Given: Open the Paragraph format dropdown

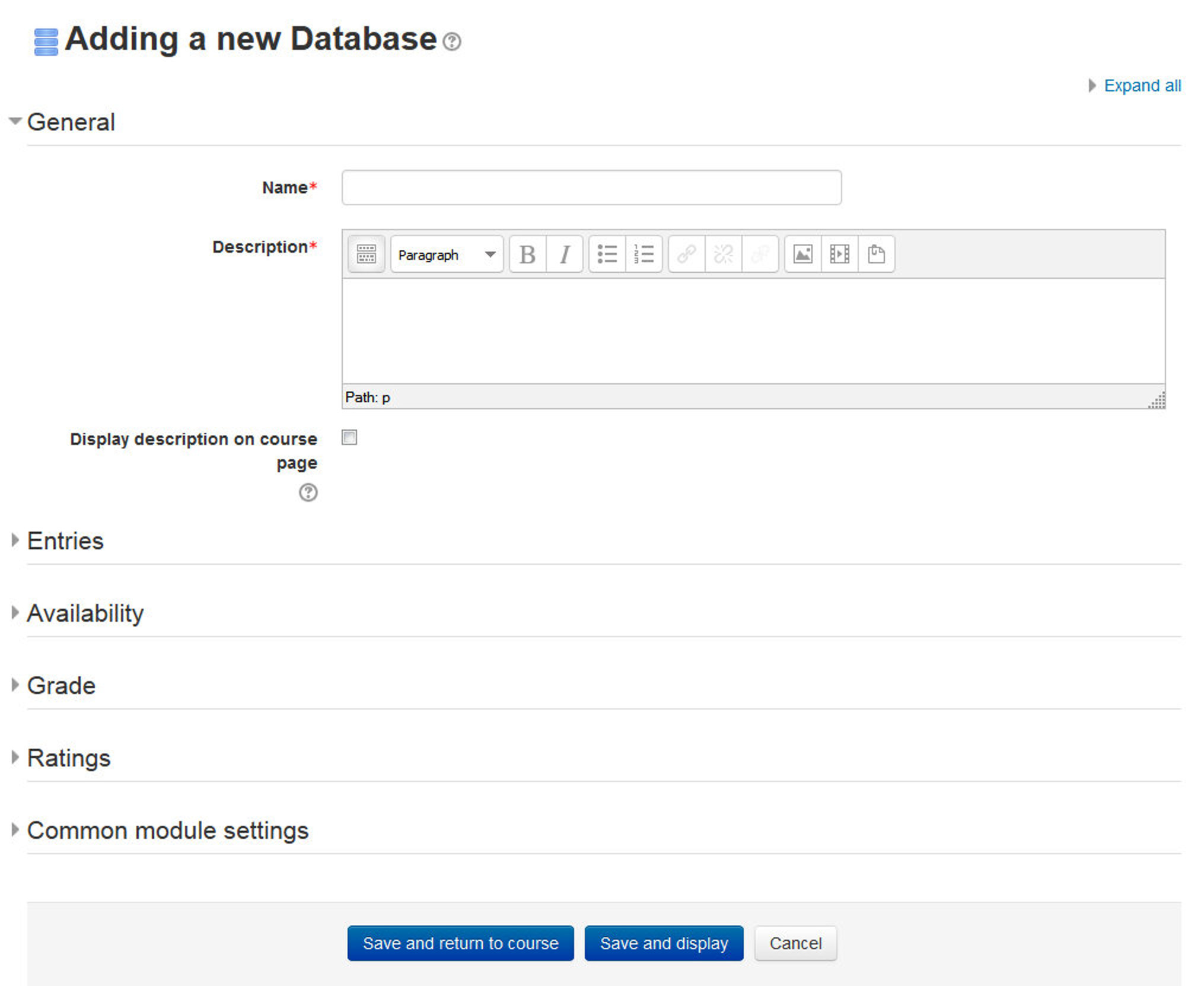Looking at the screenshot, I should tap(446, 254).
